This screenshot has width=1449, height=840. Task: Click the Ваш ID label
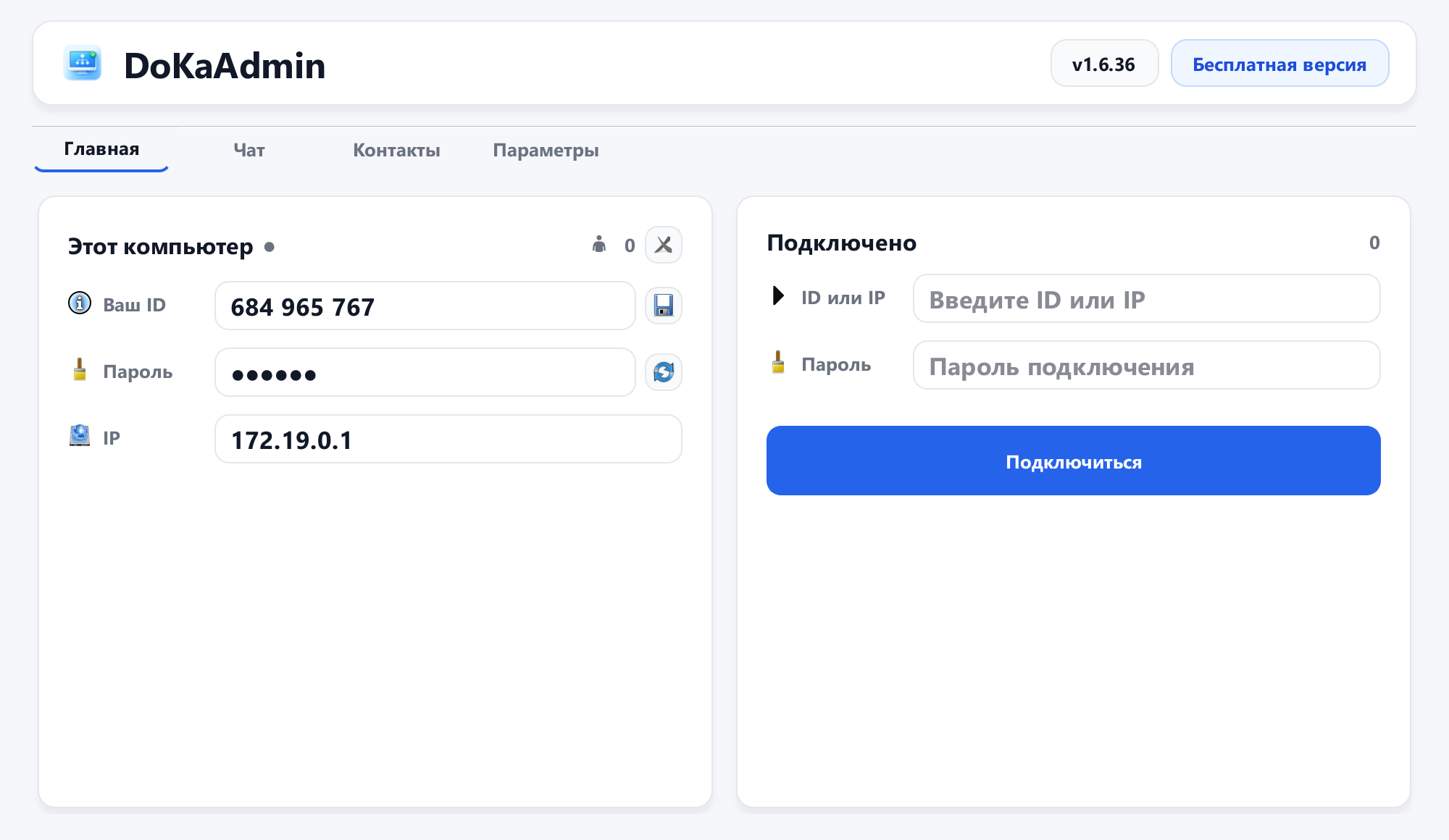point(134,305)
